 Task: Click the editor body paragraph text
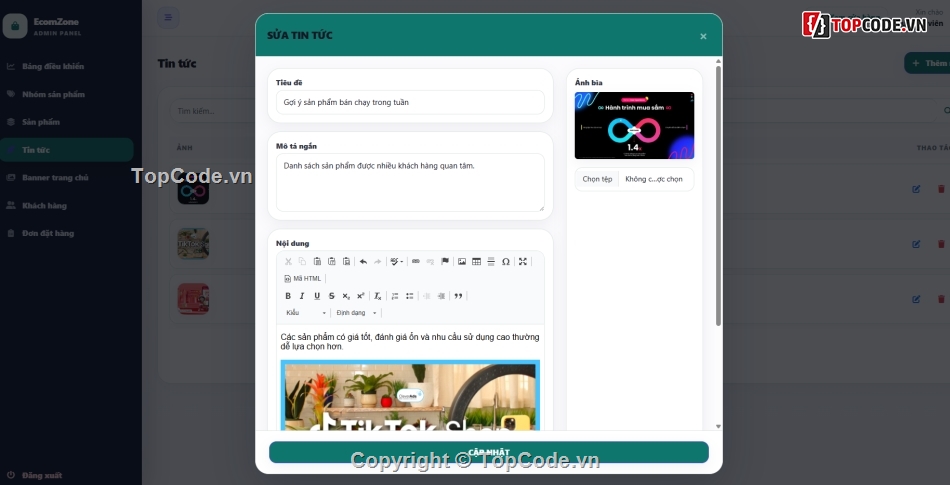[x=410, y=341]
